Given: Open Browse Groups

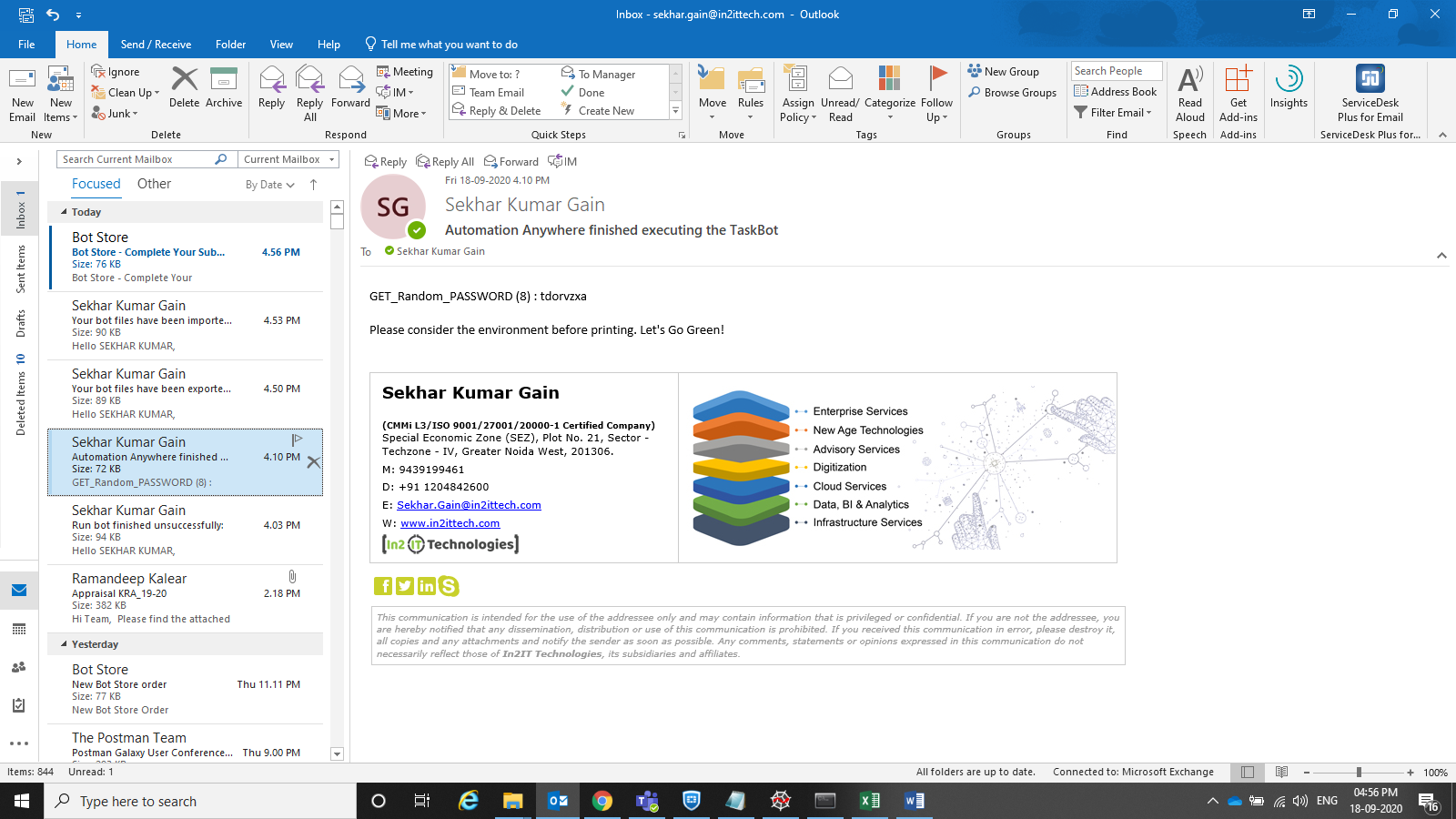Looking at the screenshot, I should pos(1012,93).
